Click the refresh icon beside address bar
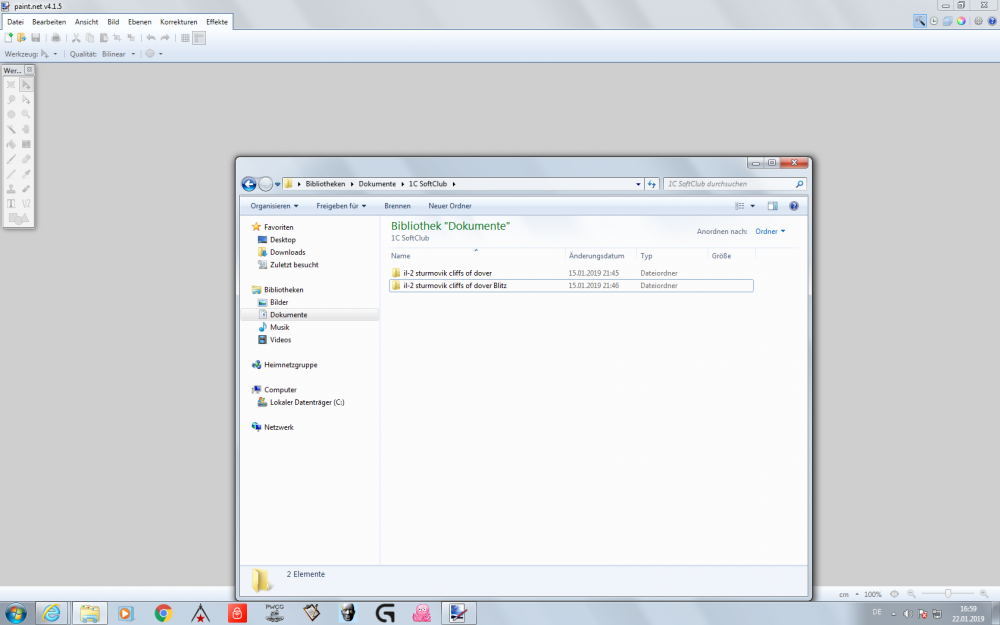This screenshot has width=1000, height=625. [651, 184]
